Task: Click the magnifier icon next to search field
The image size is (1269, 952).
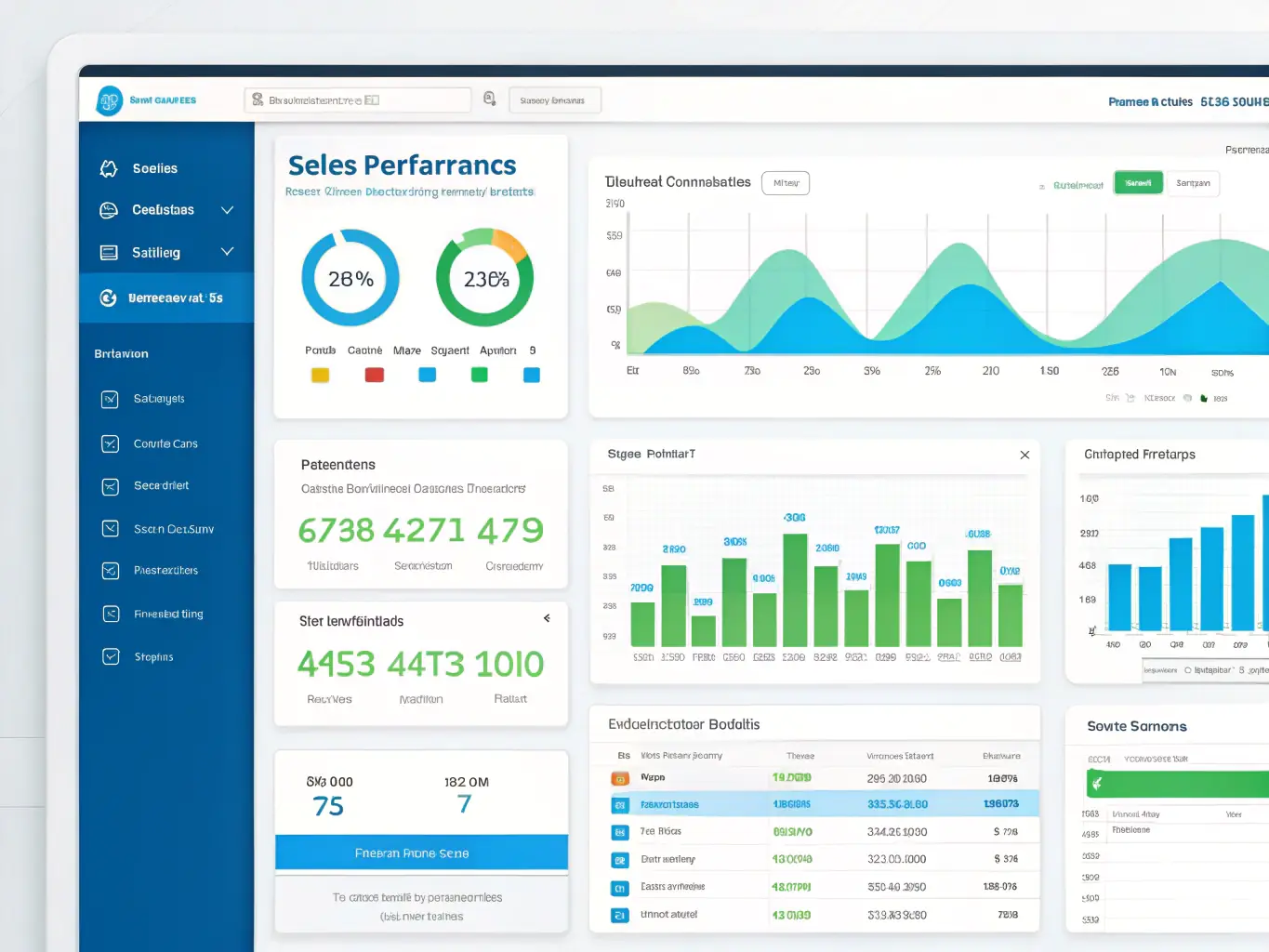Action: tap(490, 99)
